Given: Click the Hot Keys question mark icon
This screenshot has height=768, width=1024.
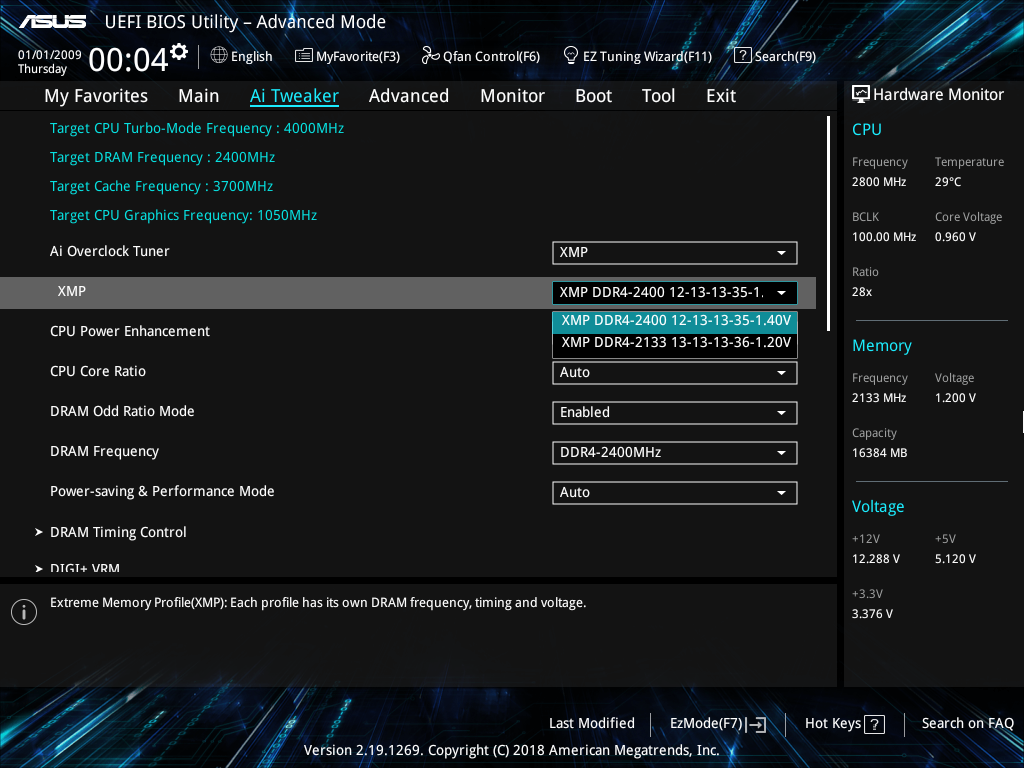Looking at the screenshot, I should tap(874, 724).
